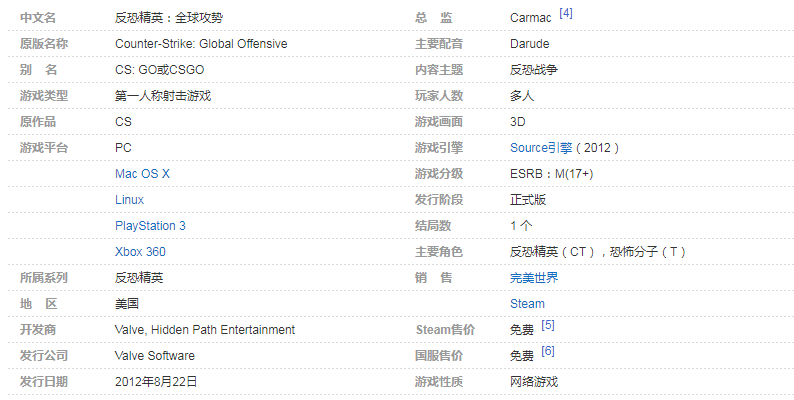Open the Linux platform link
This screenshot has width=794, height=400.
(129, 199)
